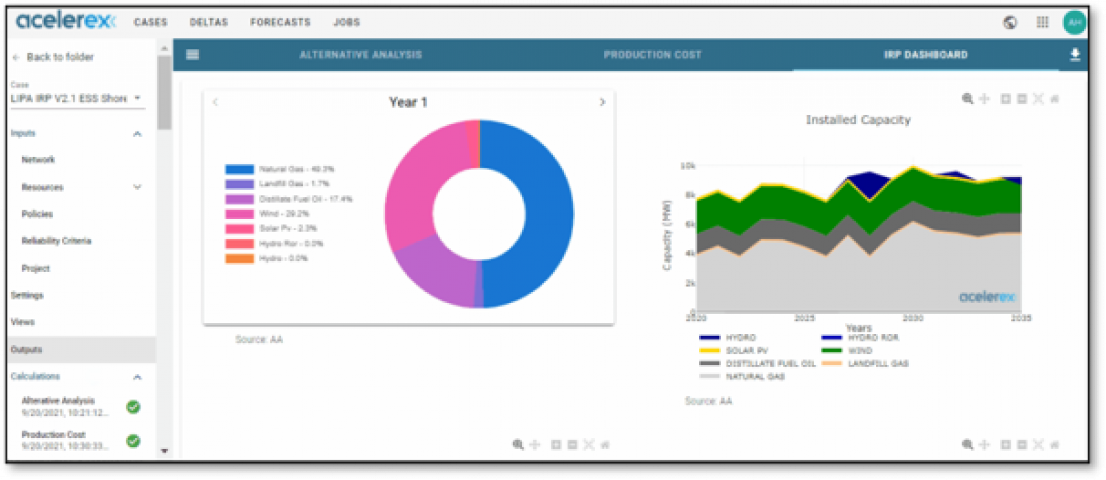Click autoscale icon above Installed Capacity chart
1106x480 pixels.
1038,99
